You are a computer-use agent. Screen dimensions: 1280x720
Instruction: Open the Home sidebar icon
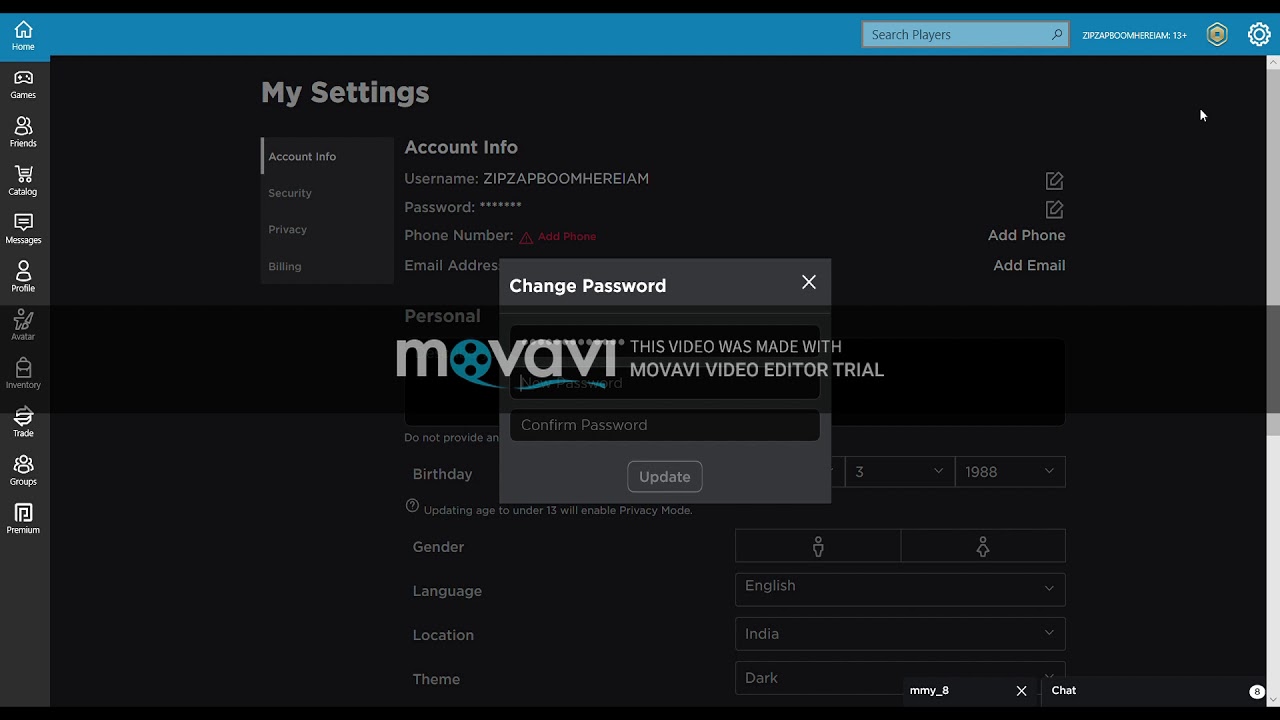[x=23, y=36]
